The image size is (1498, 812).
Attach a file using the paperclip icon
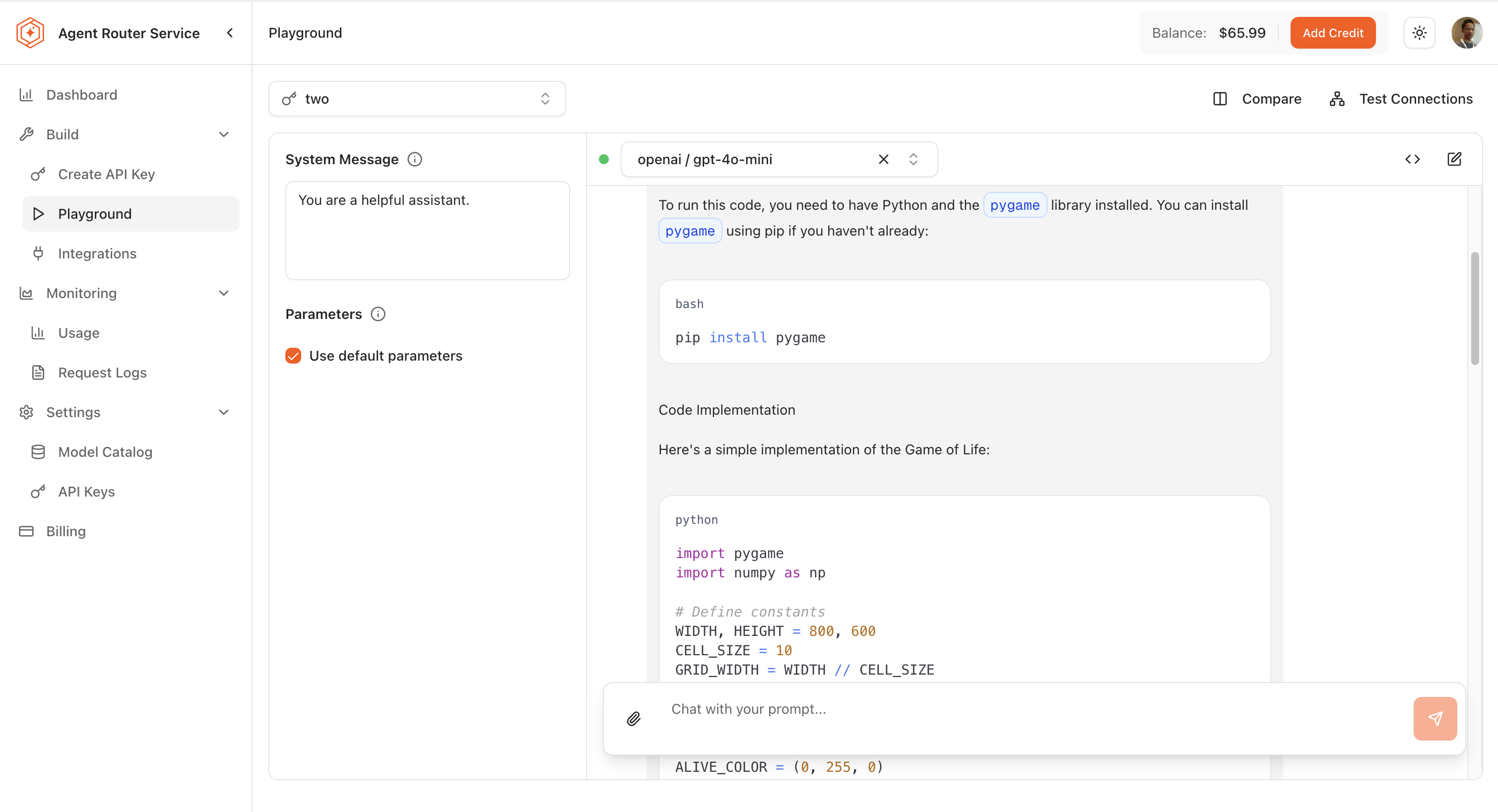[x=634, y=718]
